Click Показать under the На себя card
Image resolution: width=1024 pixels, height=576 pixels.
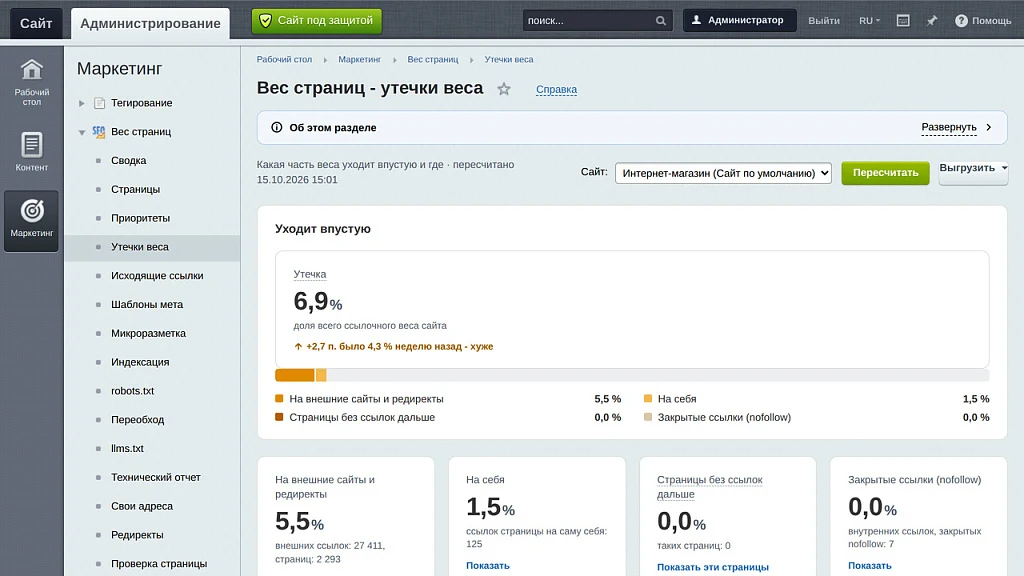tap(488, 566)
